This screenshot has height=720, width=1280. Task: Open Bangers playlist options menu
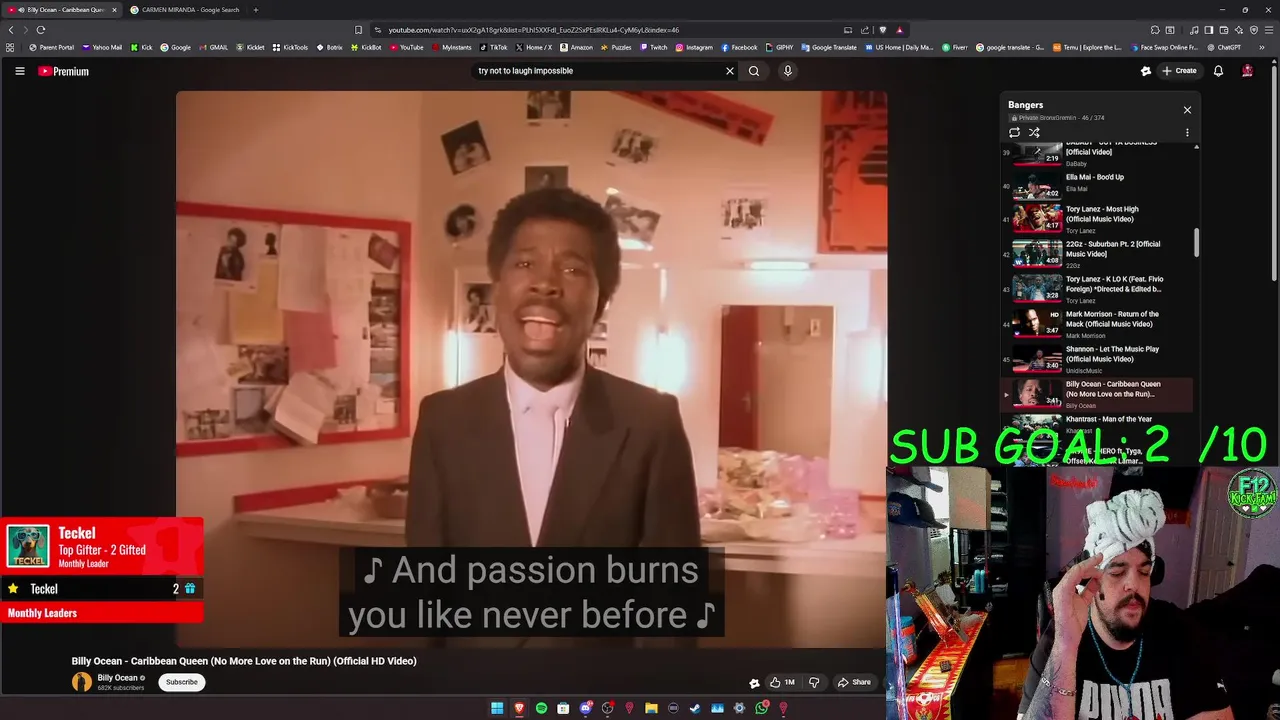pyautogui.click(x=1187, y=132)
